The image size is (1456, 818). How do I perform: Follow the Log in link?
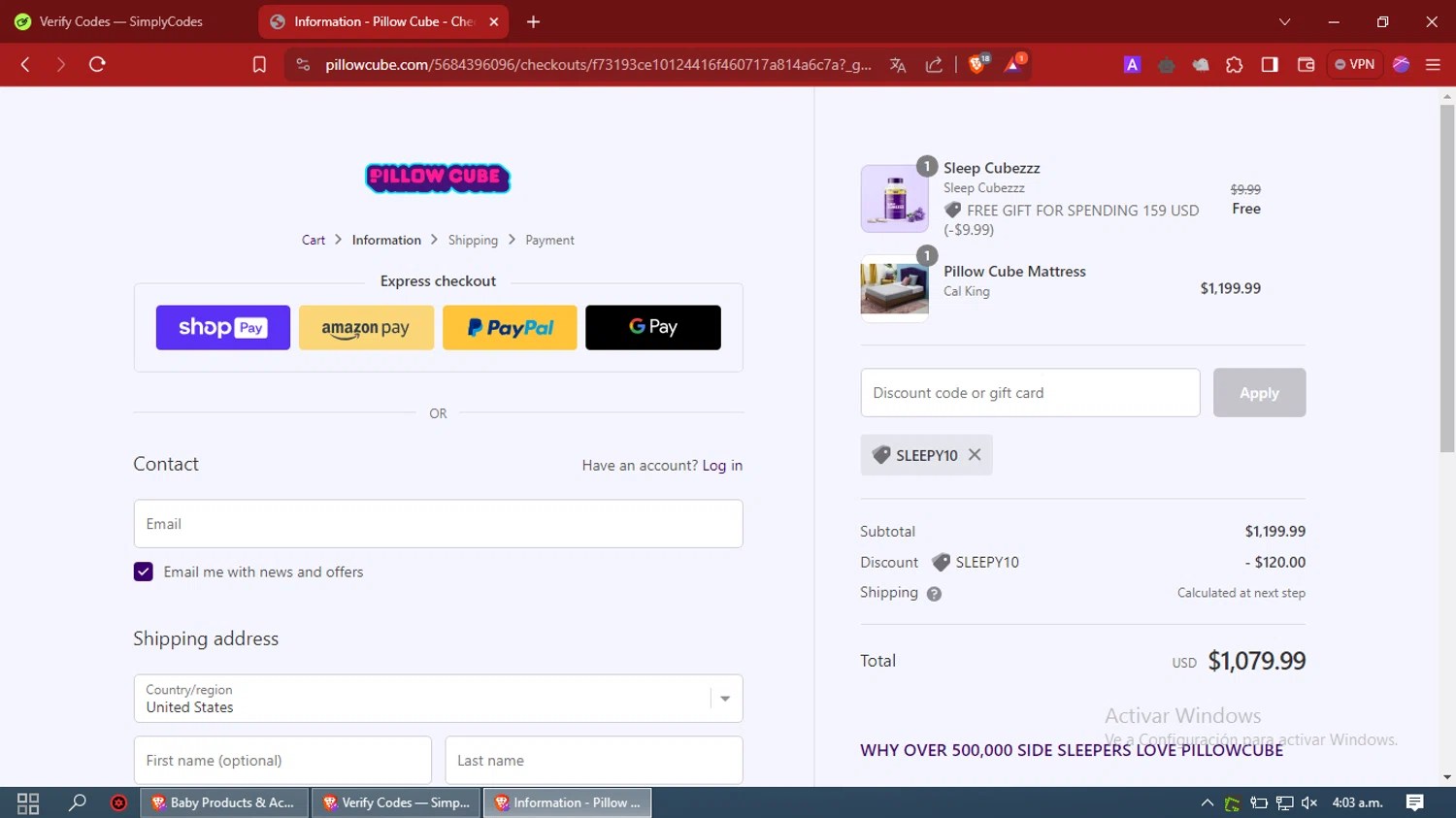(x=722, y=466)
